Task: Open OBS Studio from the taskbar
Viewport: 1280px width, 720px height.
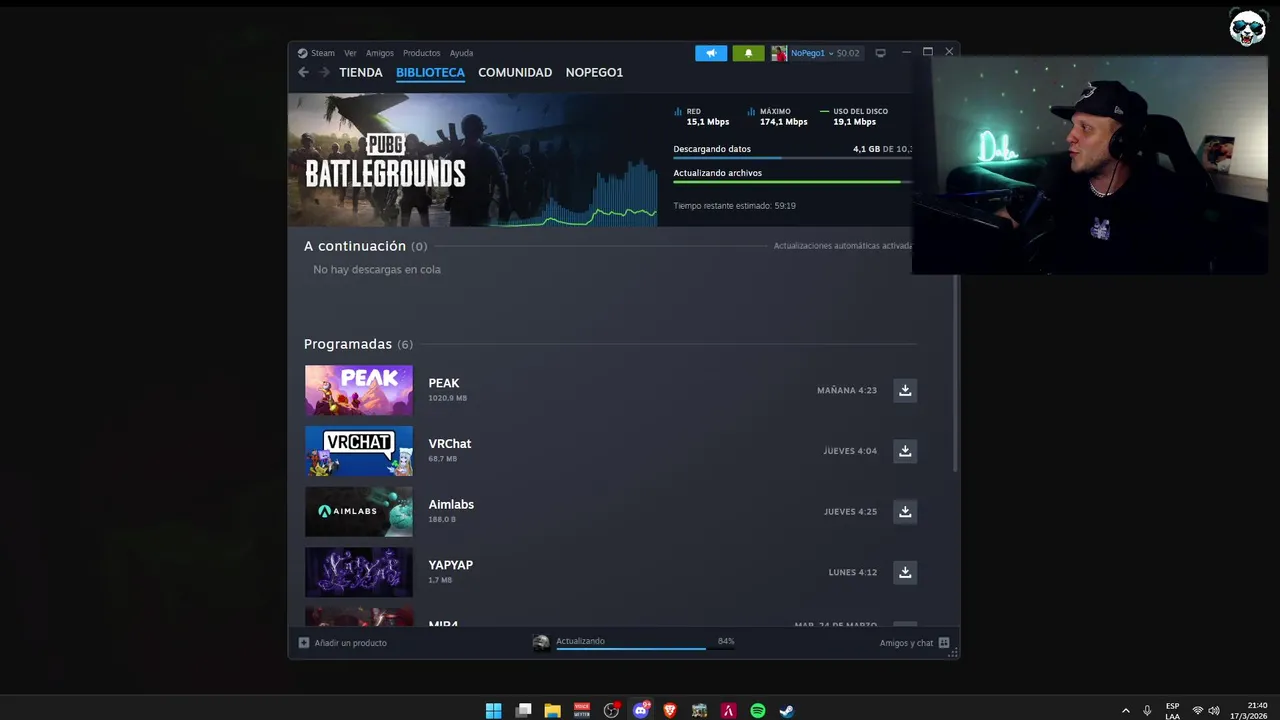Action: click(611, 711)
